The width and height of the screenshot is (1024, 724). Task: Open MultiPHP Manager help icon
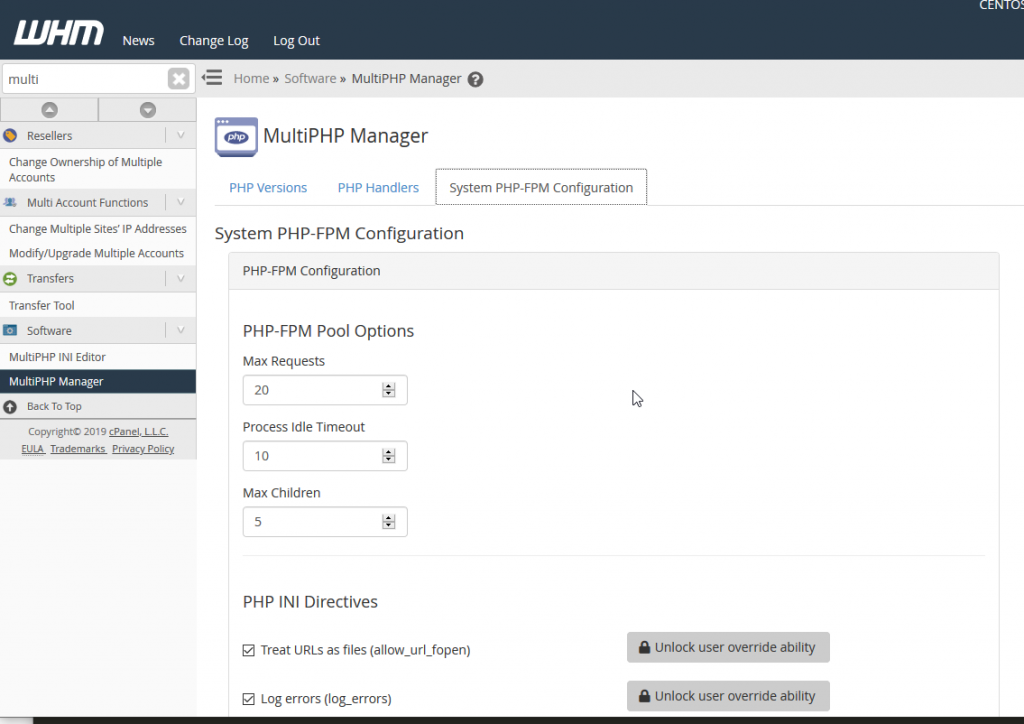point(476,79)
